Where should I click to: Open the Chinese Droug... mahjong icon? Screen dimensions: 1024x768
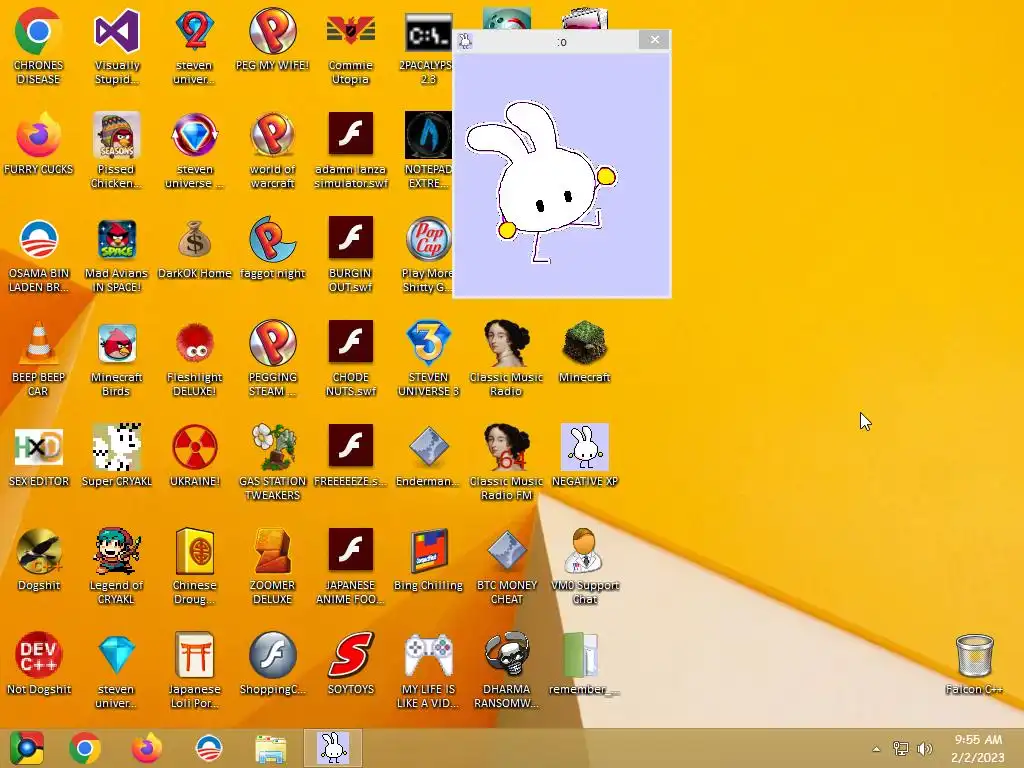pyautogui.click(x=195, y=551)
